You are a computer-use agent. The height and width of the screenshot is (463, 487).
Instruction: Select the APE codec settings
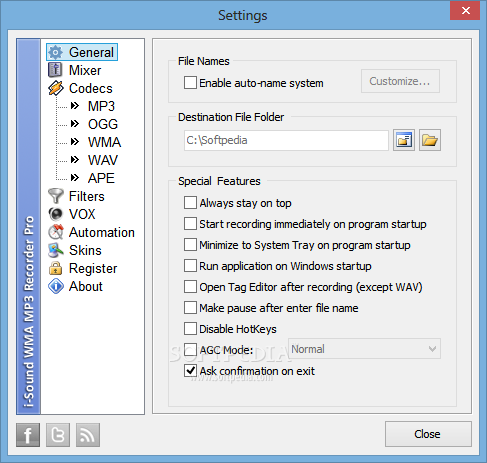click(x=101, y=178)
